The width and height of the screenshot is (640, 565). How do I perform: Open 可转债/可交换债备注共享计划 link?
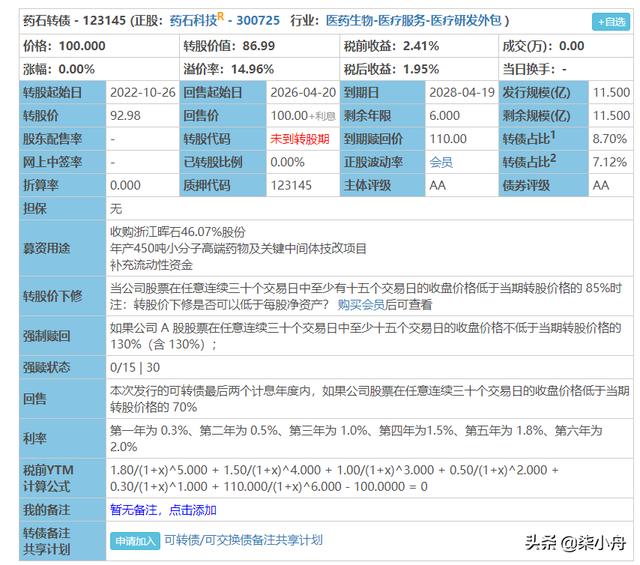[x=243, y=540]
